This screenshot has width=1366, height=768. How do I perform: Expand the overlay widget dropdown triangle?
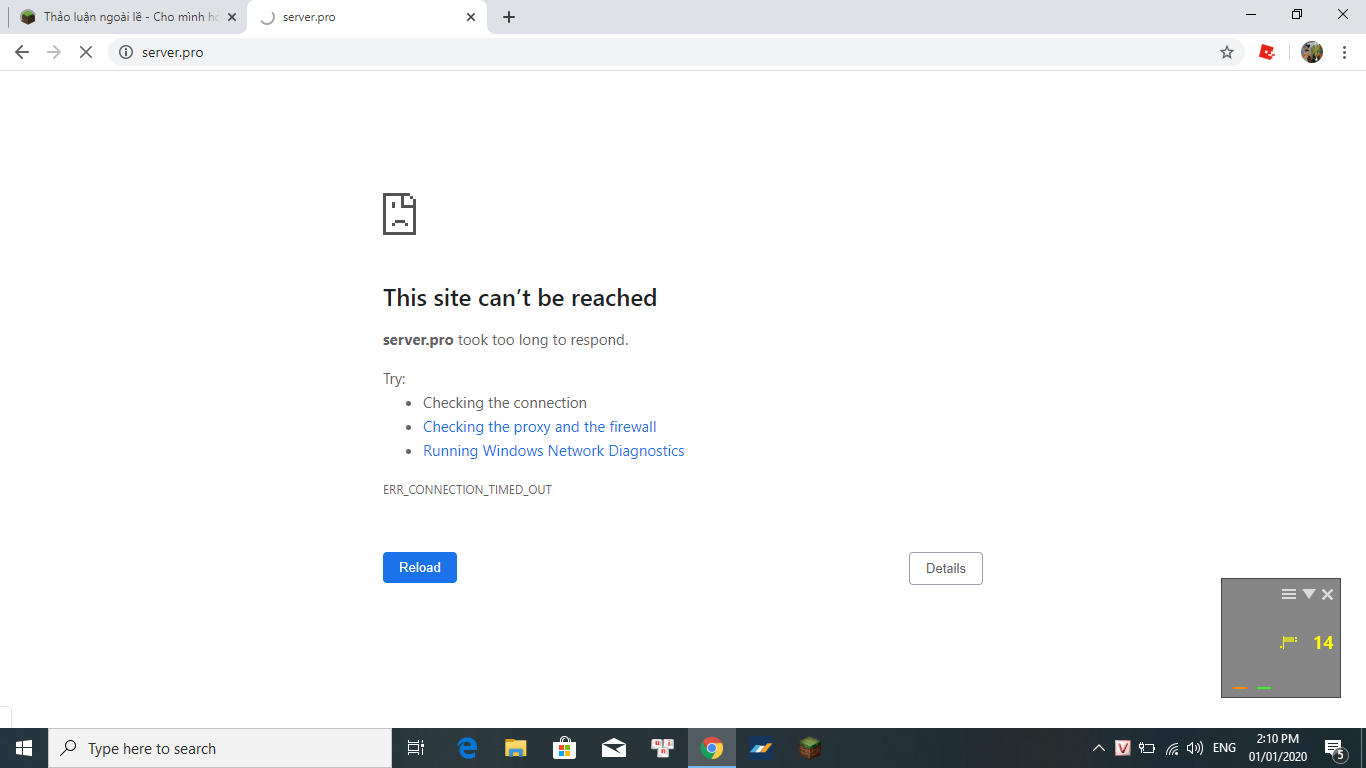click(x=1308, y=594)
